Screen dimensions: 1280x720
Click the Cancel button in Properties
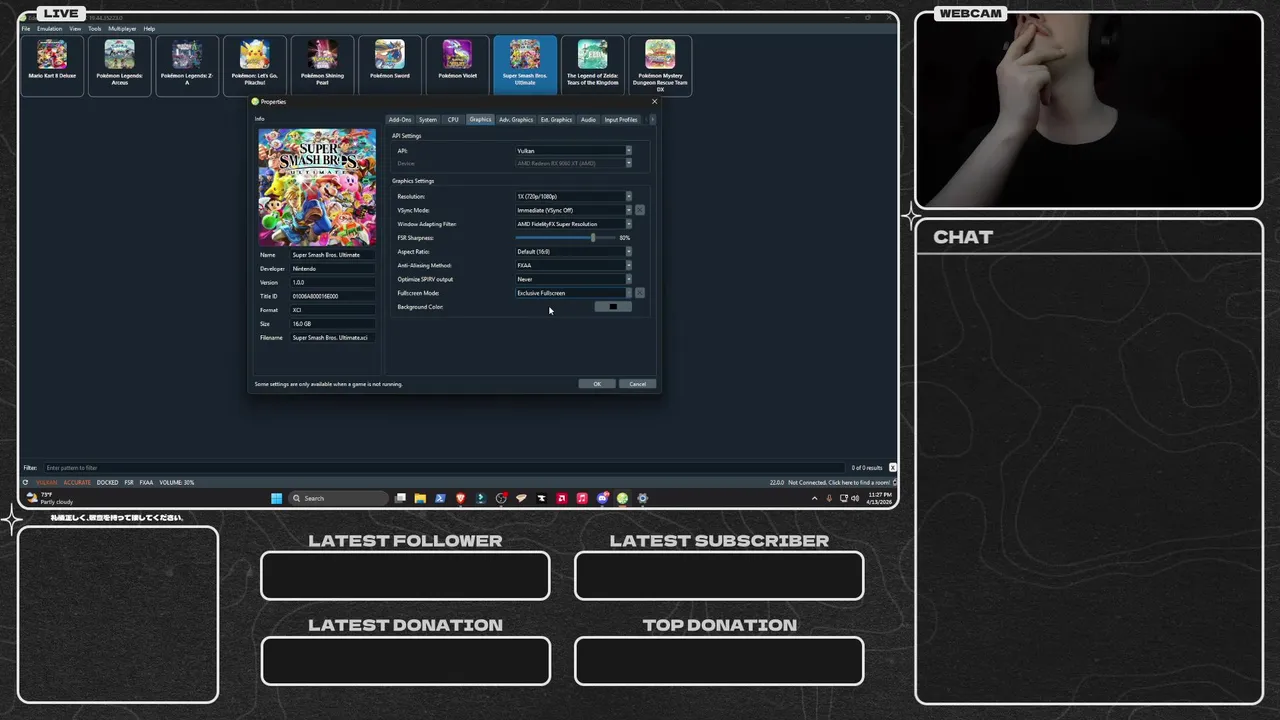[x=638, y=384]
